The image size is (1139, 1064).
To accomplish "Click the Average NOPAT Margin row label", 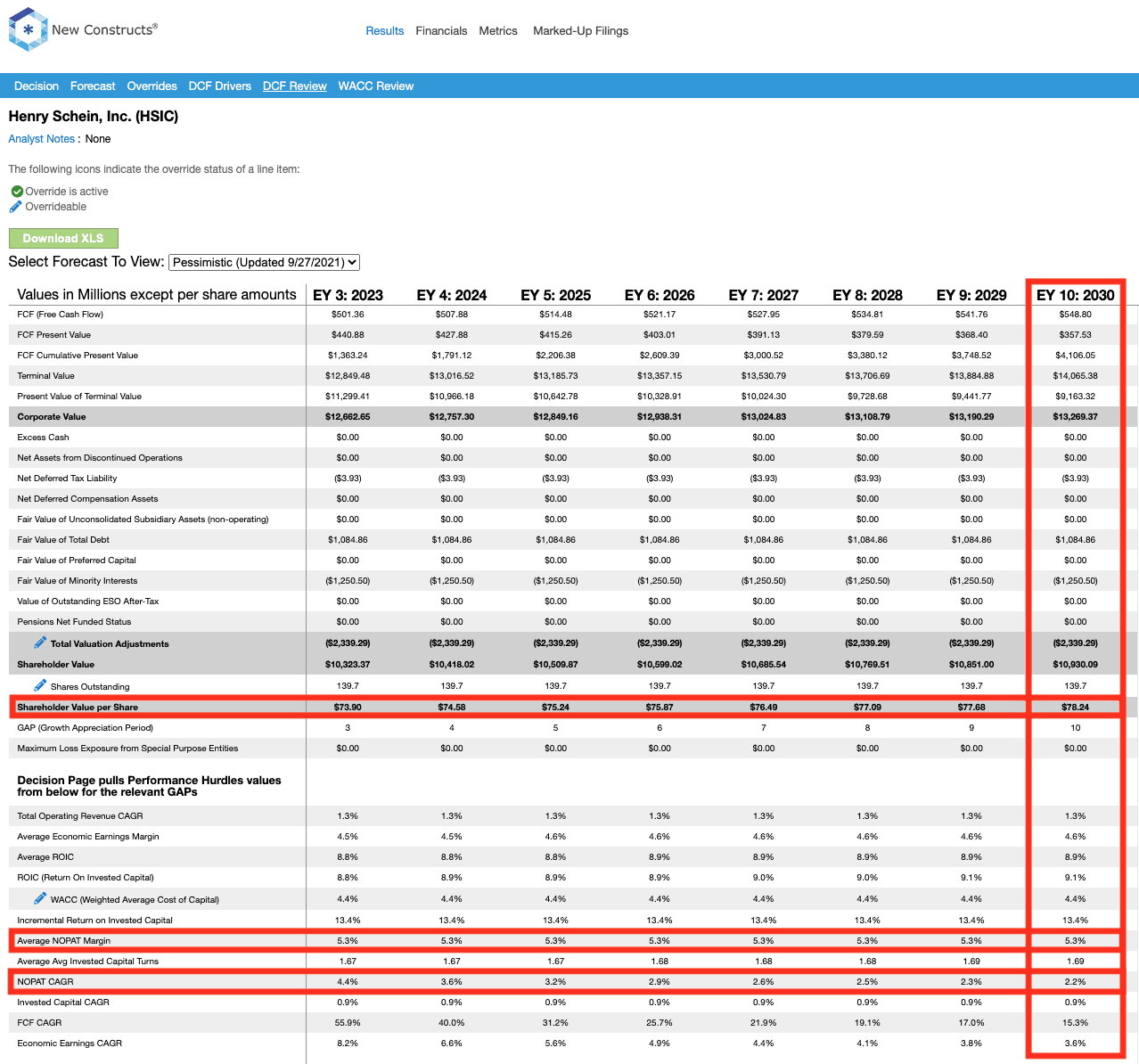I will coord(64,941).
